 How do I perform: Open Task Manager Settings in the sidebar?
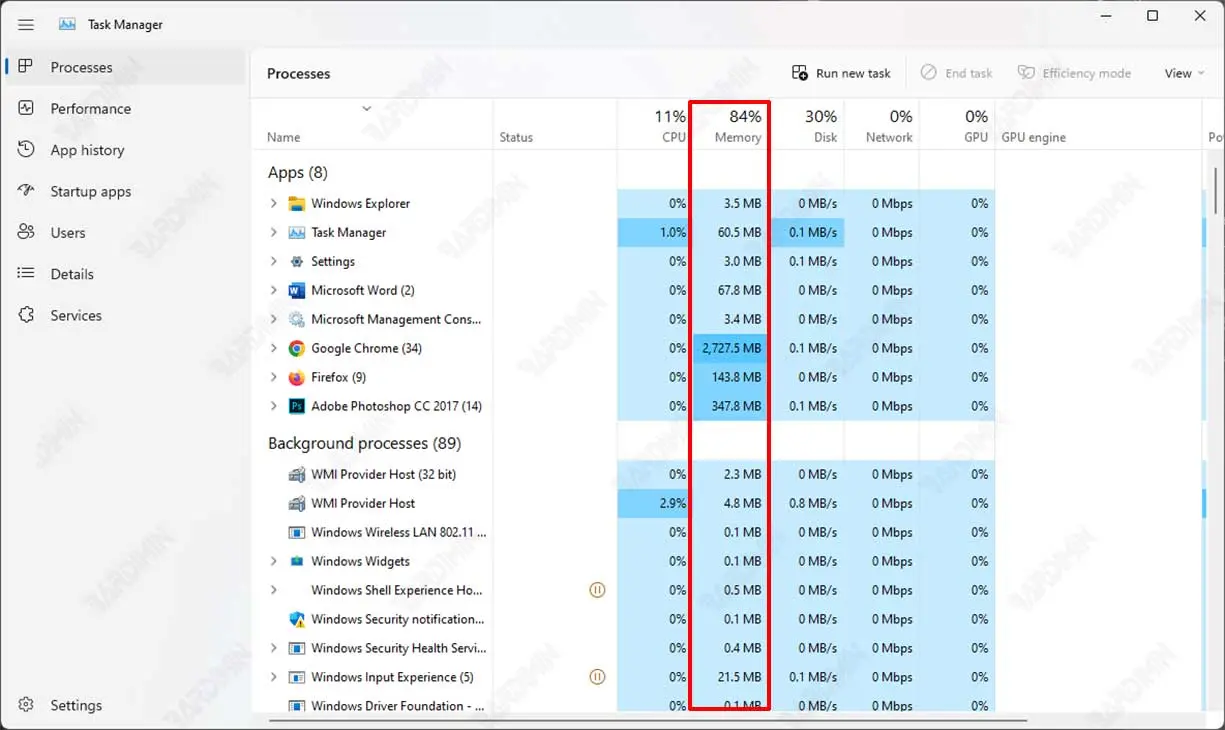[x=76, y=705]
